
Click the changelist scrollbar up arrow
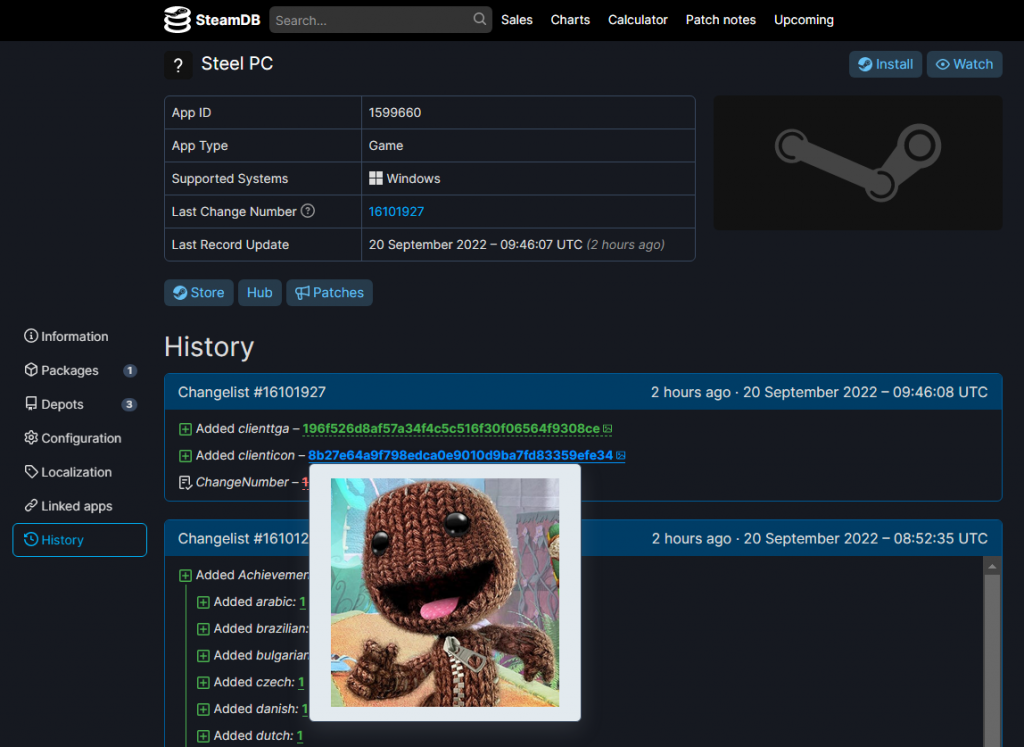tap(992, 566)
